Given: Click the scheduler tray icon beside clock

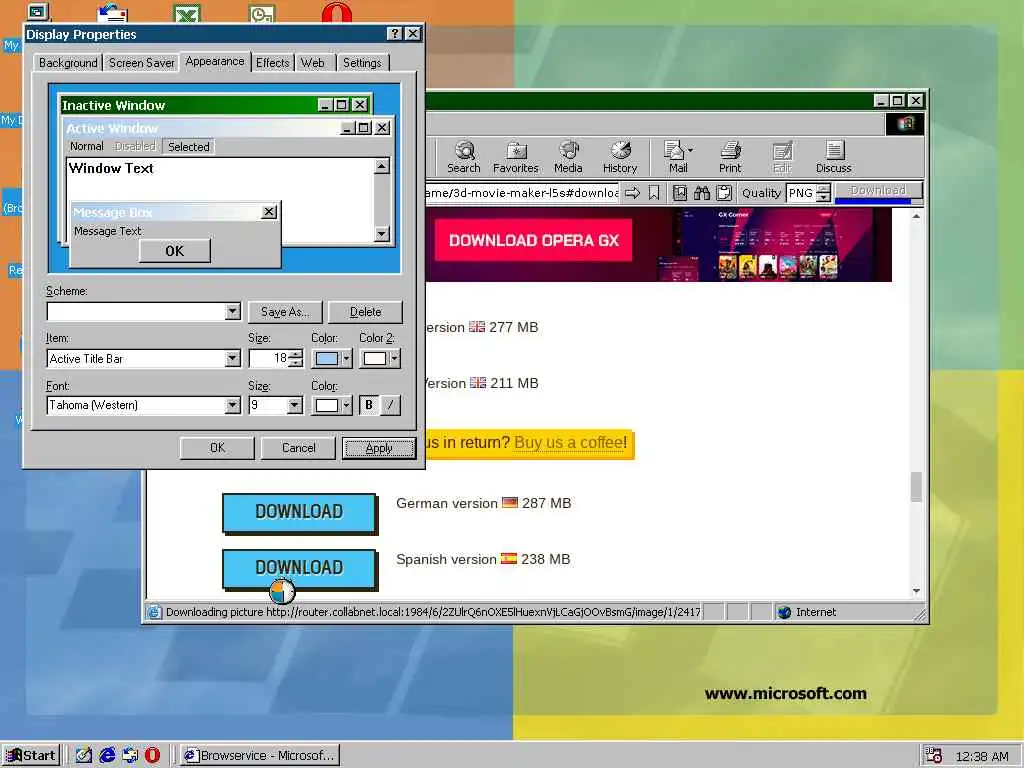Looking at the screenshot, I should 934,756.
